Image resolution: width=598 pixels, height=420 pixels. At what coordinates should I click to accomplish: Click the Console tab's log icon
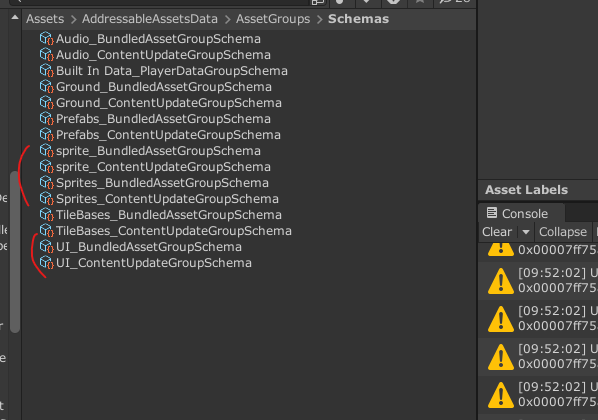coord(492,213)
